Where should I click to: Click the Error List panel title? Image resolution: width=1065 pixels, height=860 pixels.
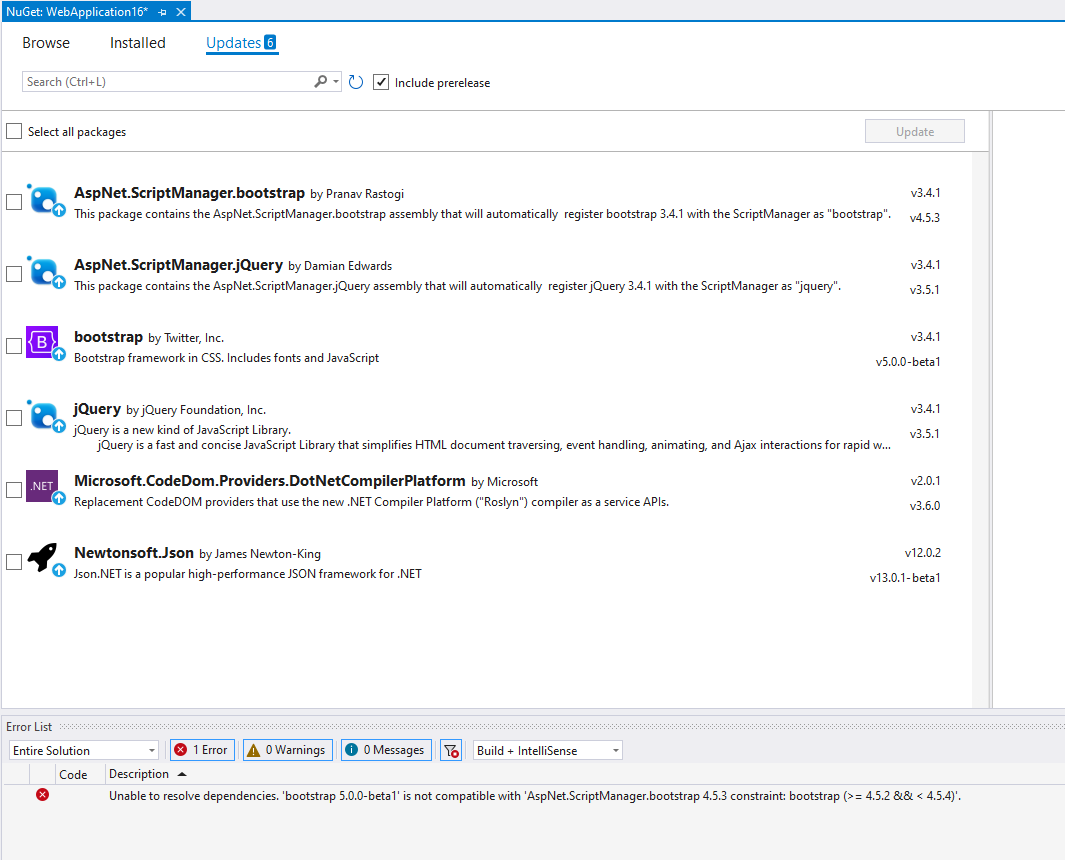tap(29, 726)
